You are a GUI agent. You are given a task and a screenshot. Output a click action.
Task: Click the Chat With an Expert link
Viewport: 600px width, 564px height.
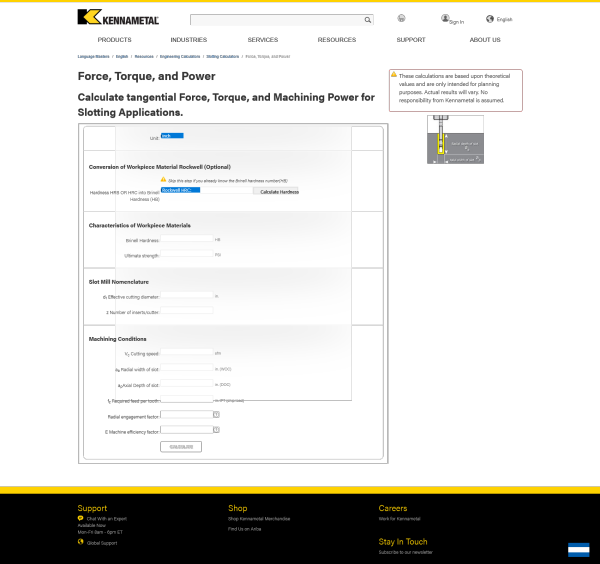click(x=107, y=519)
